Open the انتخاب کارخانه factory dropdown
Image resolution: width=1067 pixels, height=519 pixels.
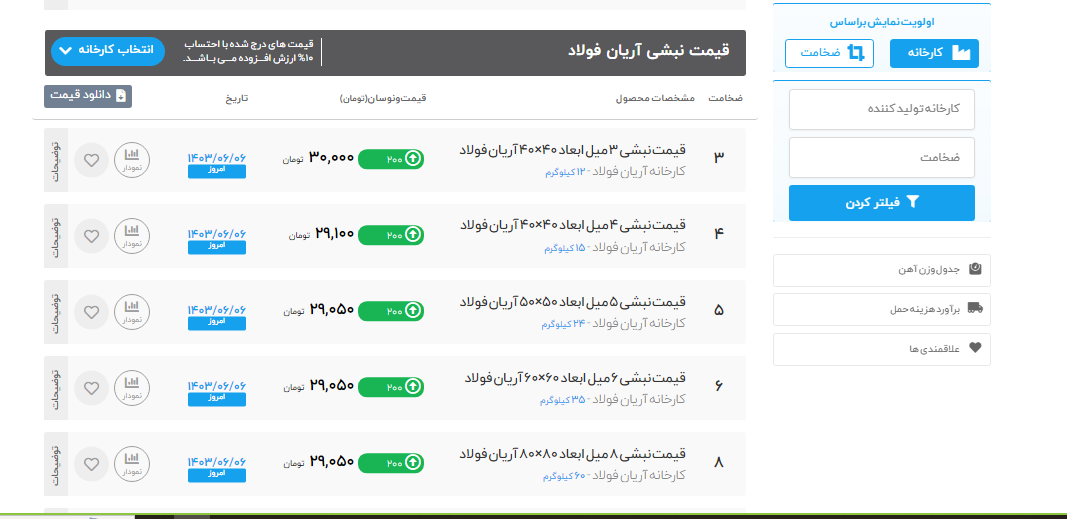coord(107,51)
